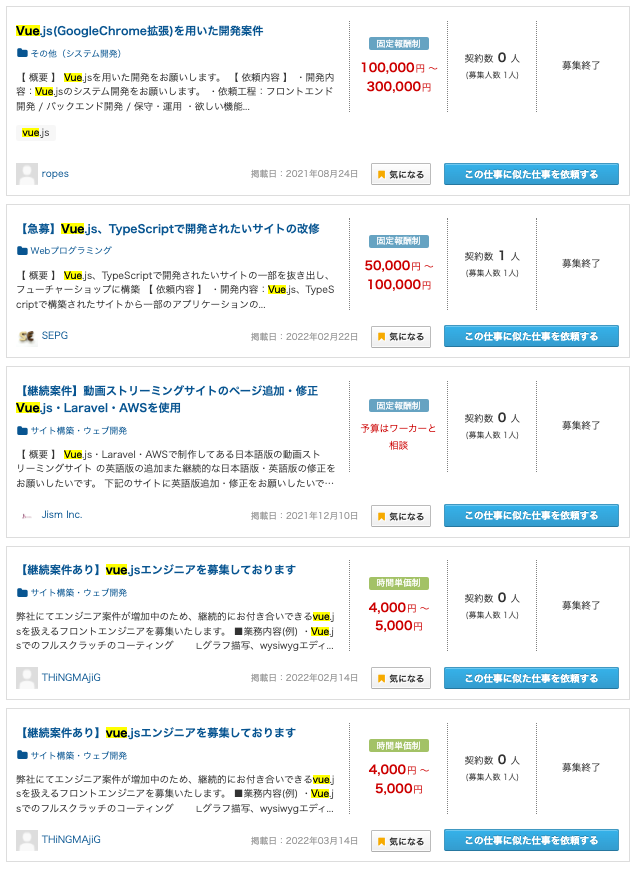638x869 pixels.
Task: Select the 予算はワーカーと相談 text
Action: [399, 437]
